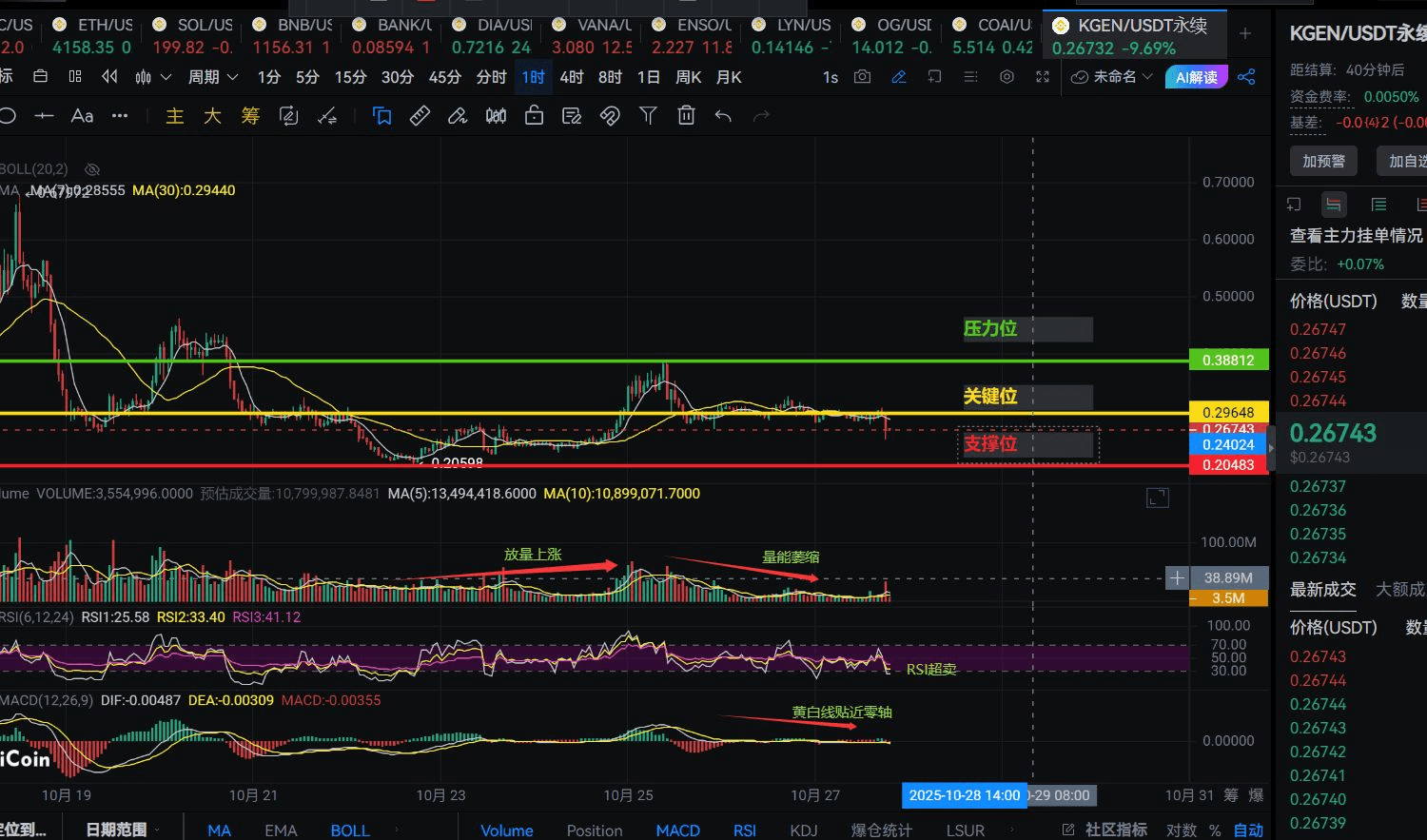
Task: Click the screenshot camera icon
Action: pos(862,77)
